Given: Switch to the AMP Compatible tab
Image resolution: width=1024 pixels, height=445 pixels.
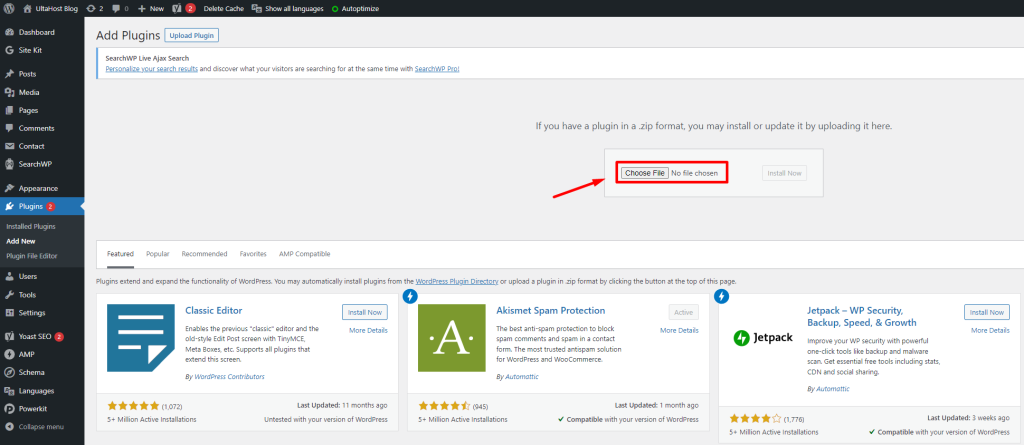Looking at the screenshot, I should click(304, 254).
